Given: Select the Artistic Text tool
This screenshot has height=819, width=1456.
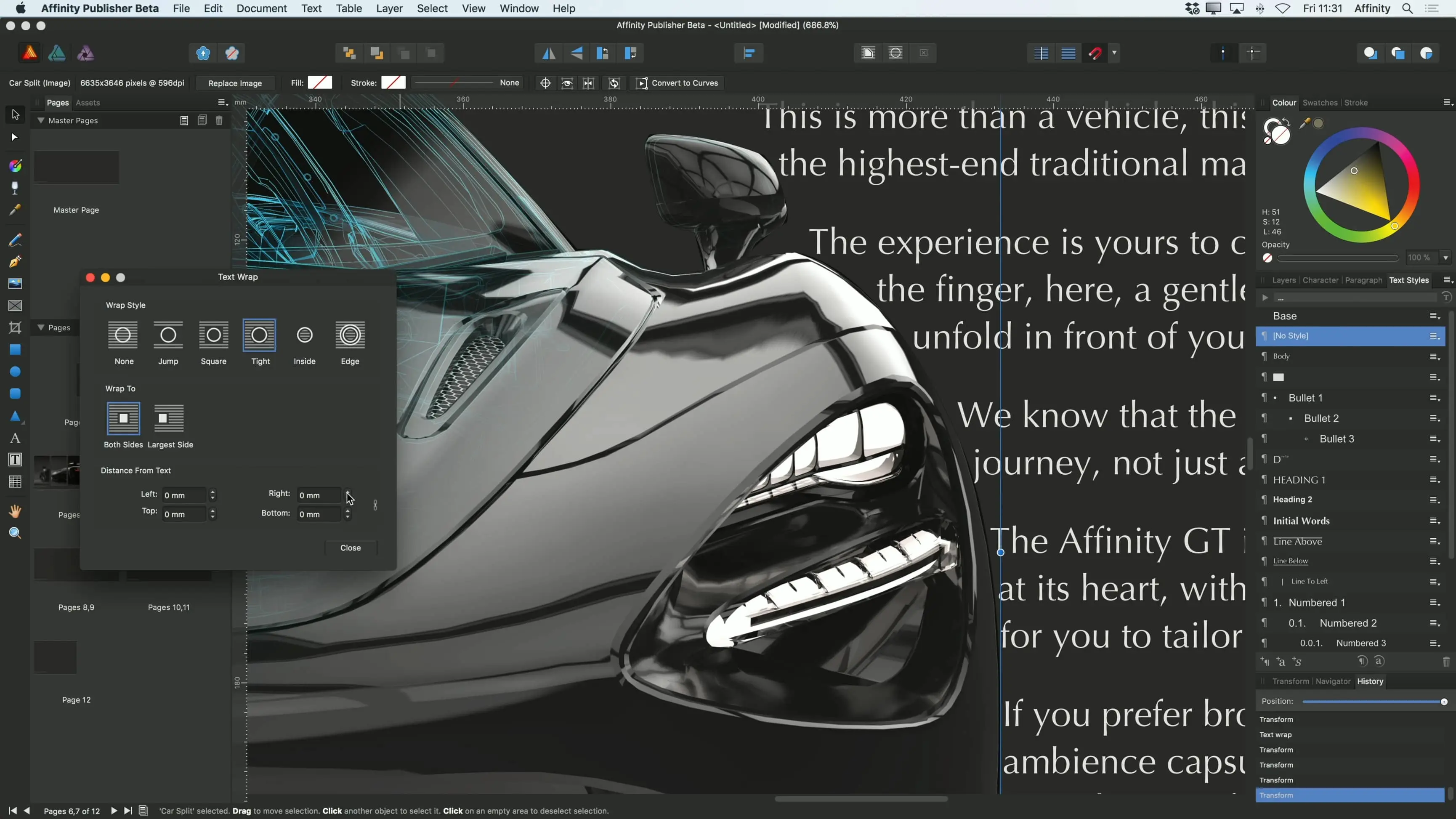Looking at the screenshot, I should click(15, 438).
